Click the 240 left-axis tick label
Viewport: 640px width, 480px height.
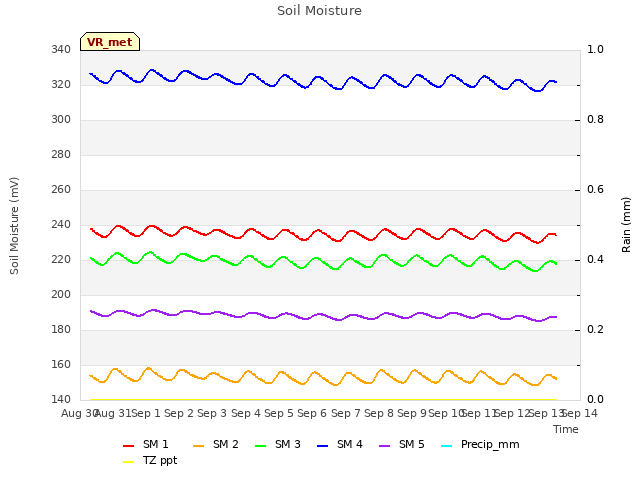[x=61, y=225]
